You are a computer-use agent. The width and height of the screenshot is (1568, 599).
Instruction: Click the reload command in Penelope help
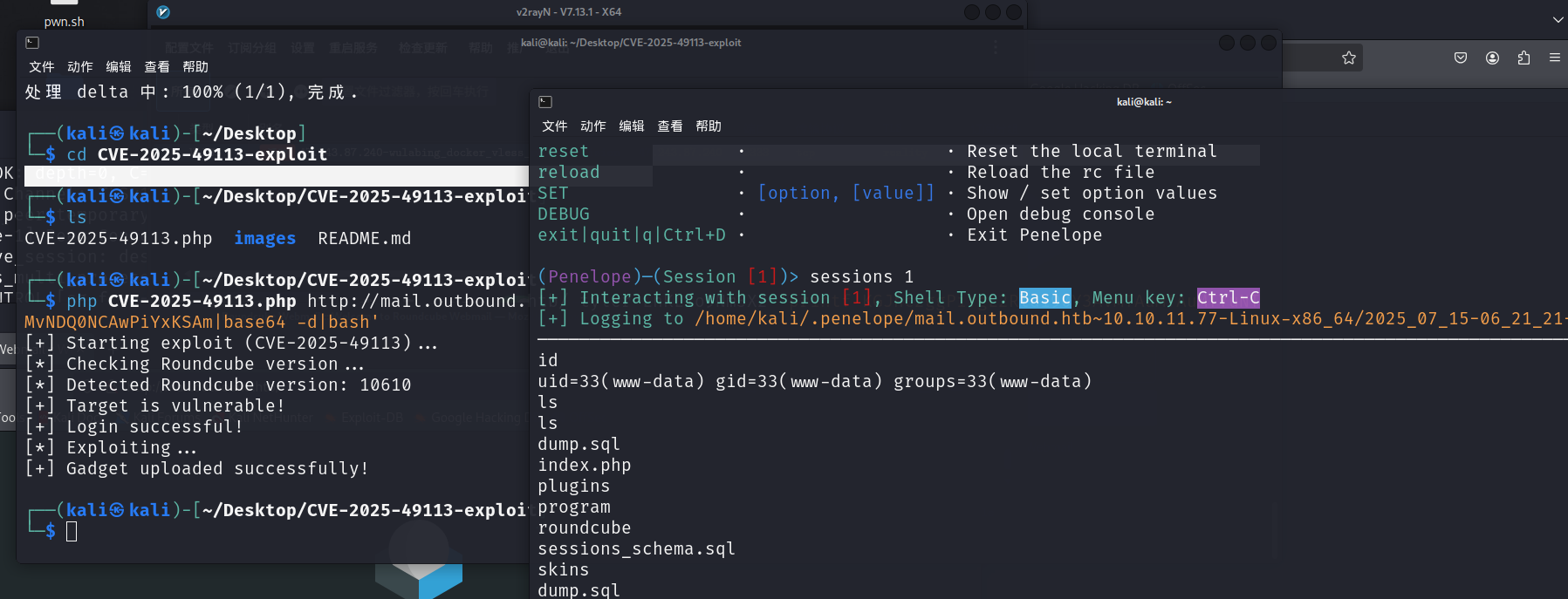[x=568, y=173]
